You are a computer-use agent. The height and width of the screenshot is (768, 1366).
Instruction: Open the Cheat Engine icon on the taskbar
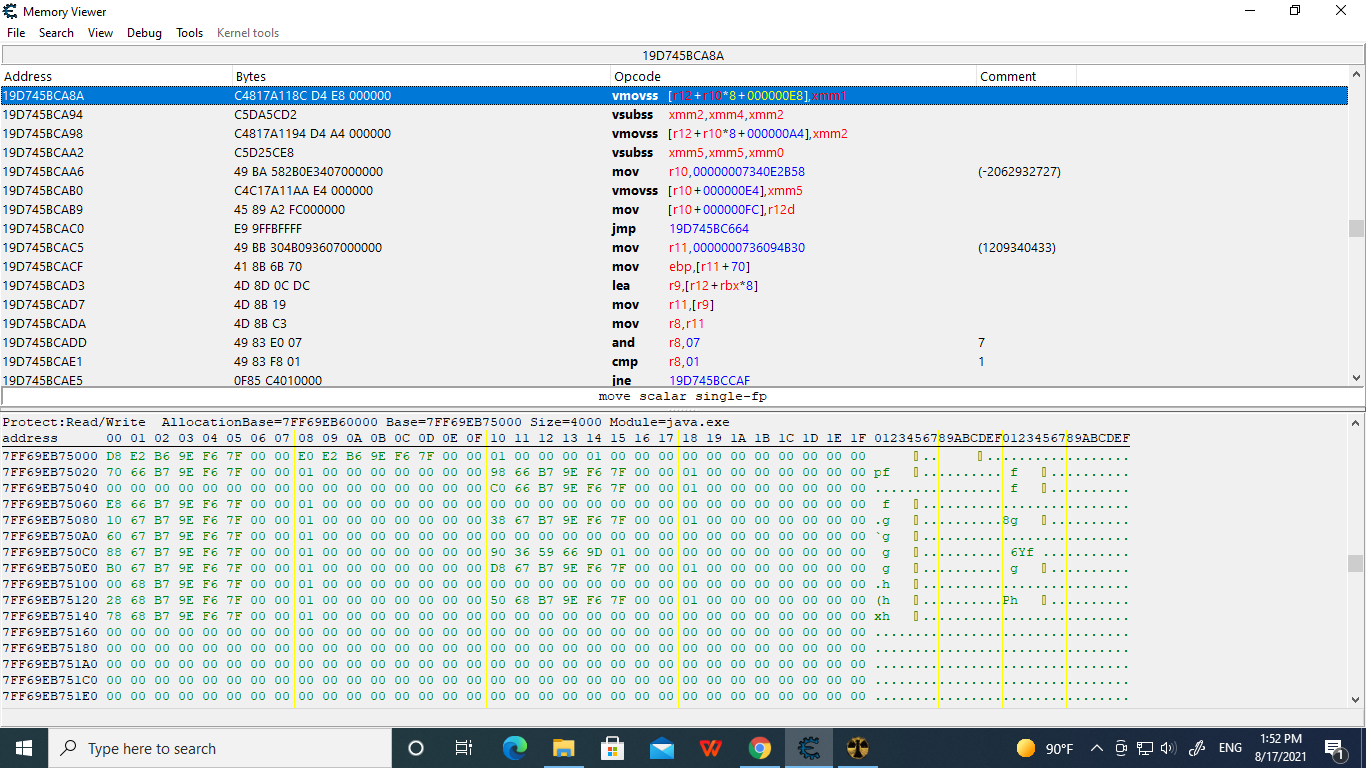pos(808,747)
